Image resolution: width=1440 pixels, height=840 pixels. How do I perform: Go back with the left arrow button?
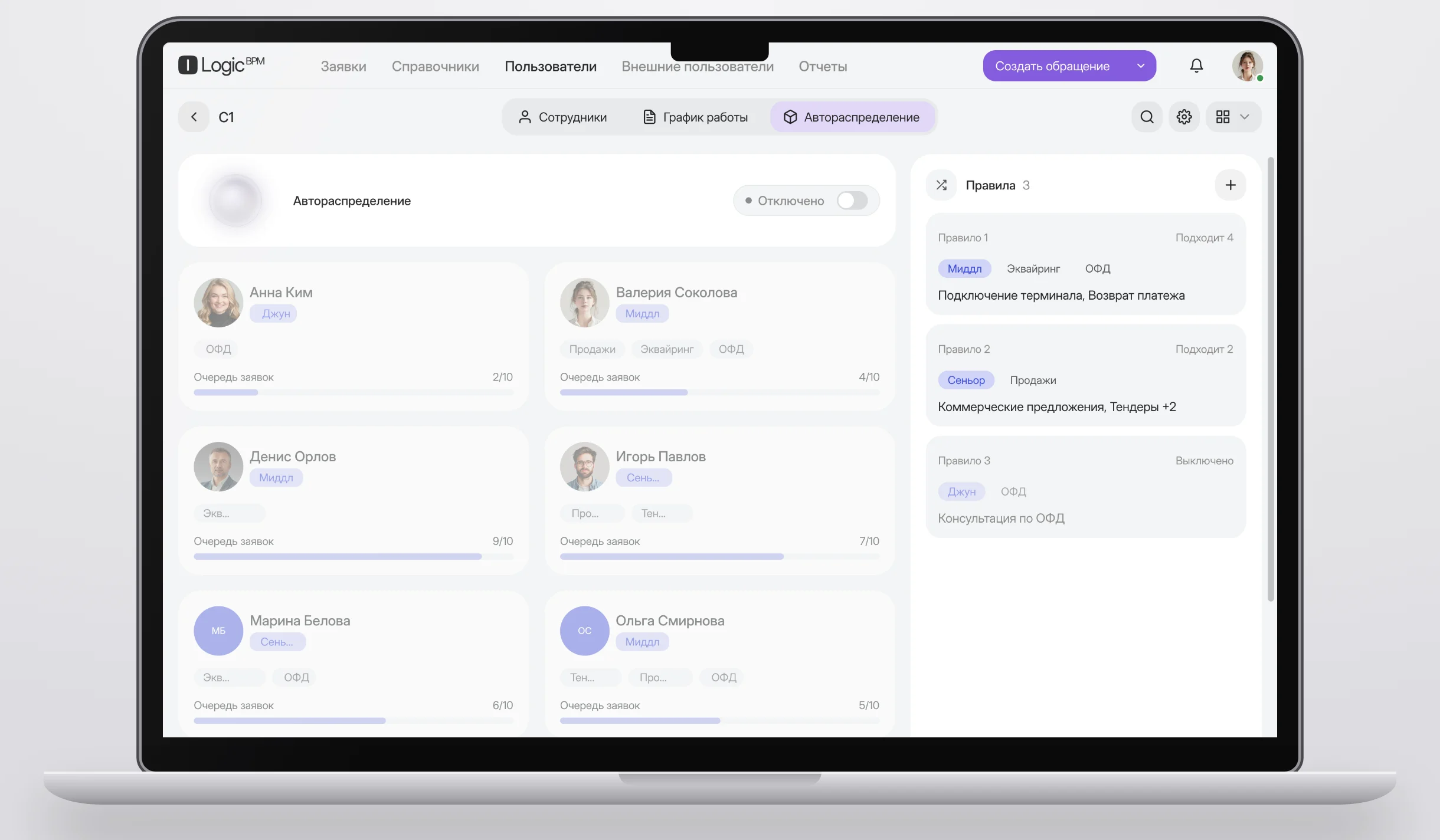pyautogui.click(x=194, y=117)
